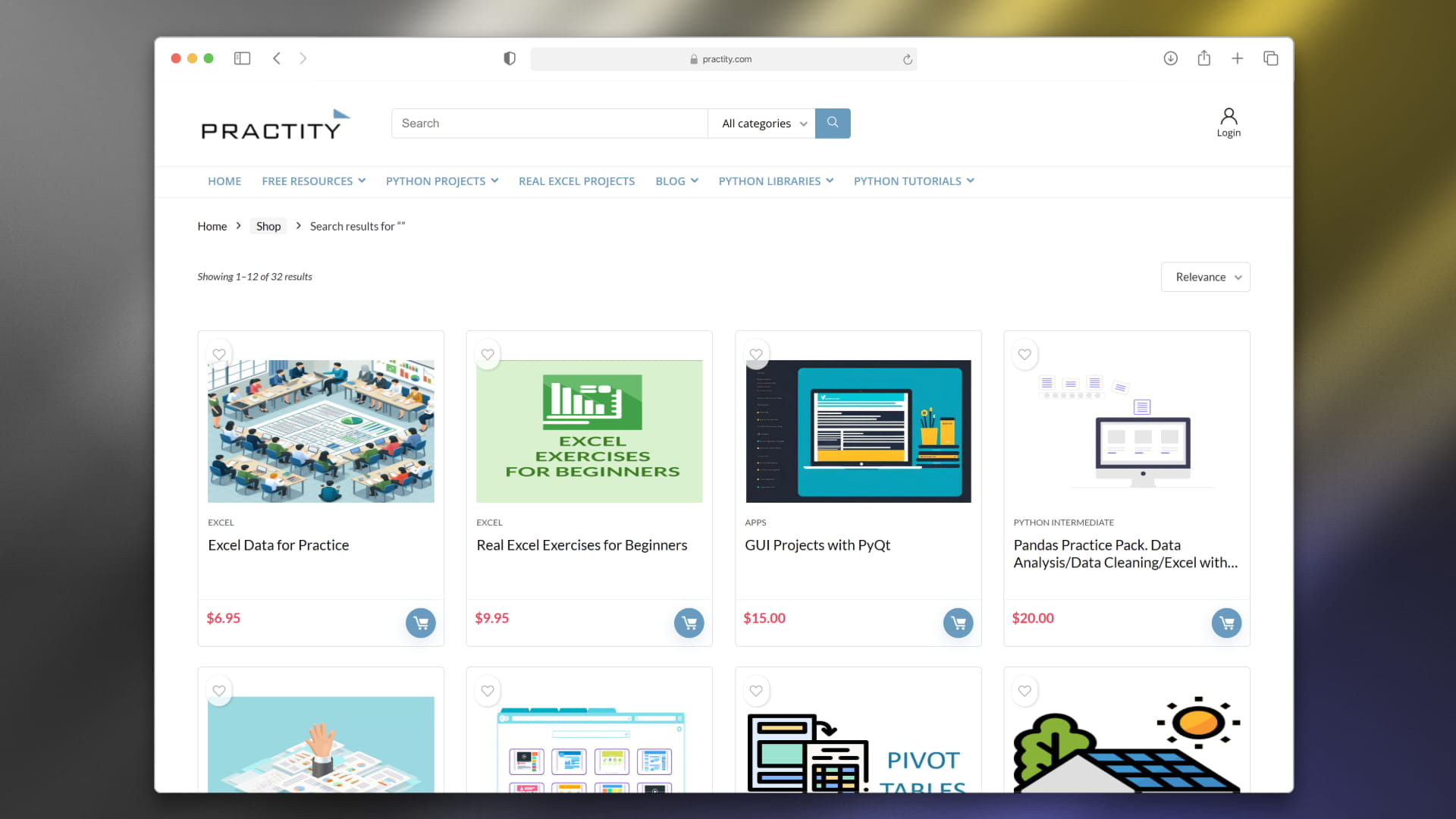Screen dimensions: 1456x819
Task: Go to HOME in navigation menu
Action: 224,181
